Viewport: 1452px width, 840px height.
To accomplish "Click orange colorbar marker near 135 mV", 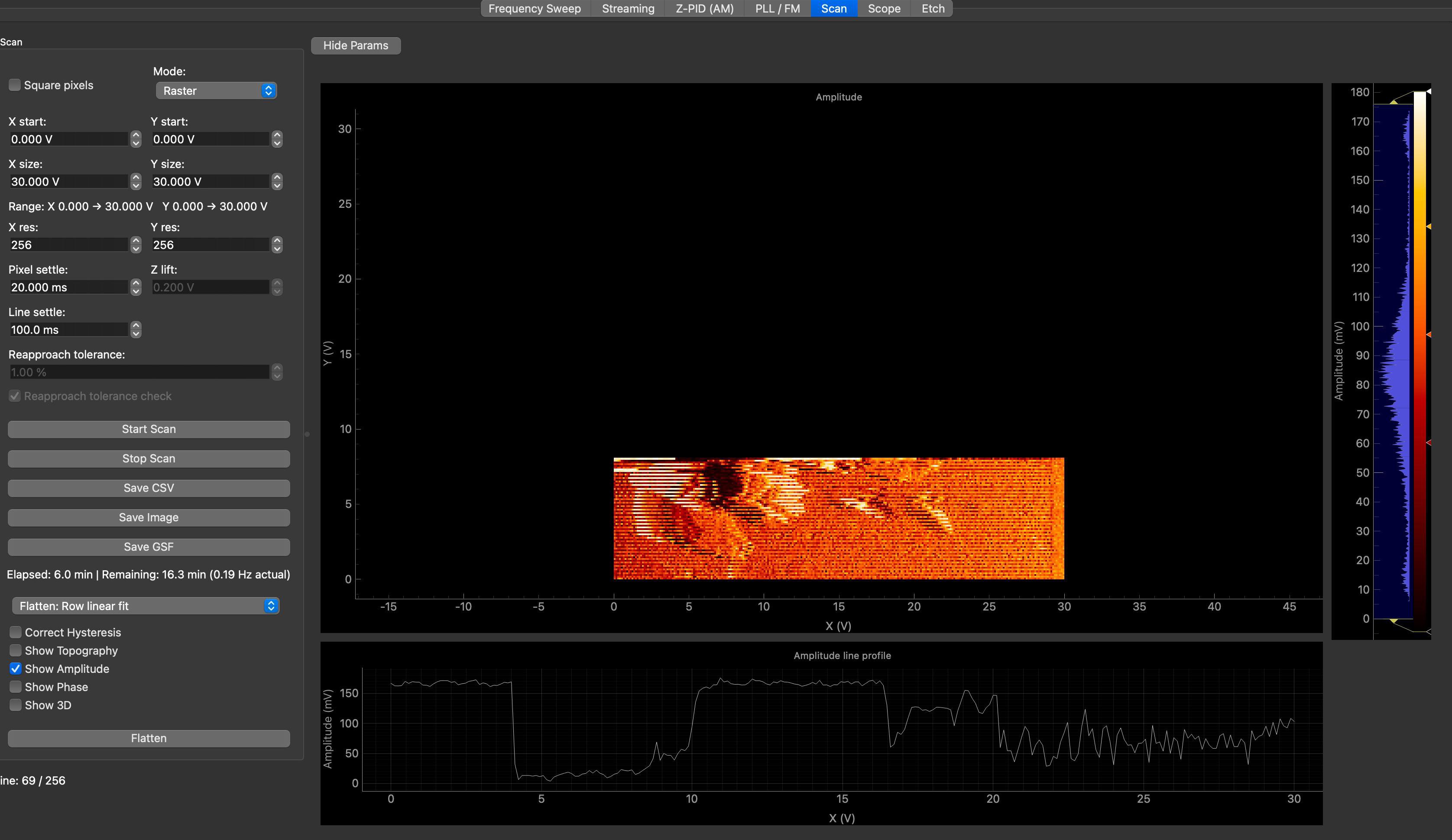I will pyautogui.click(x=1428, y=226).
